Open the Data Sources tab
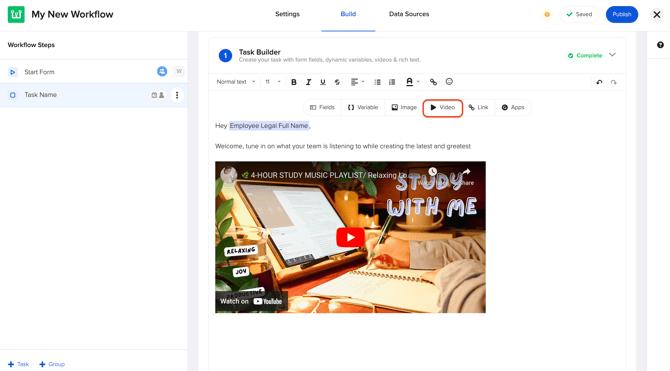670x371 pixels. [x=409, y=14]
